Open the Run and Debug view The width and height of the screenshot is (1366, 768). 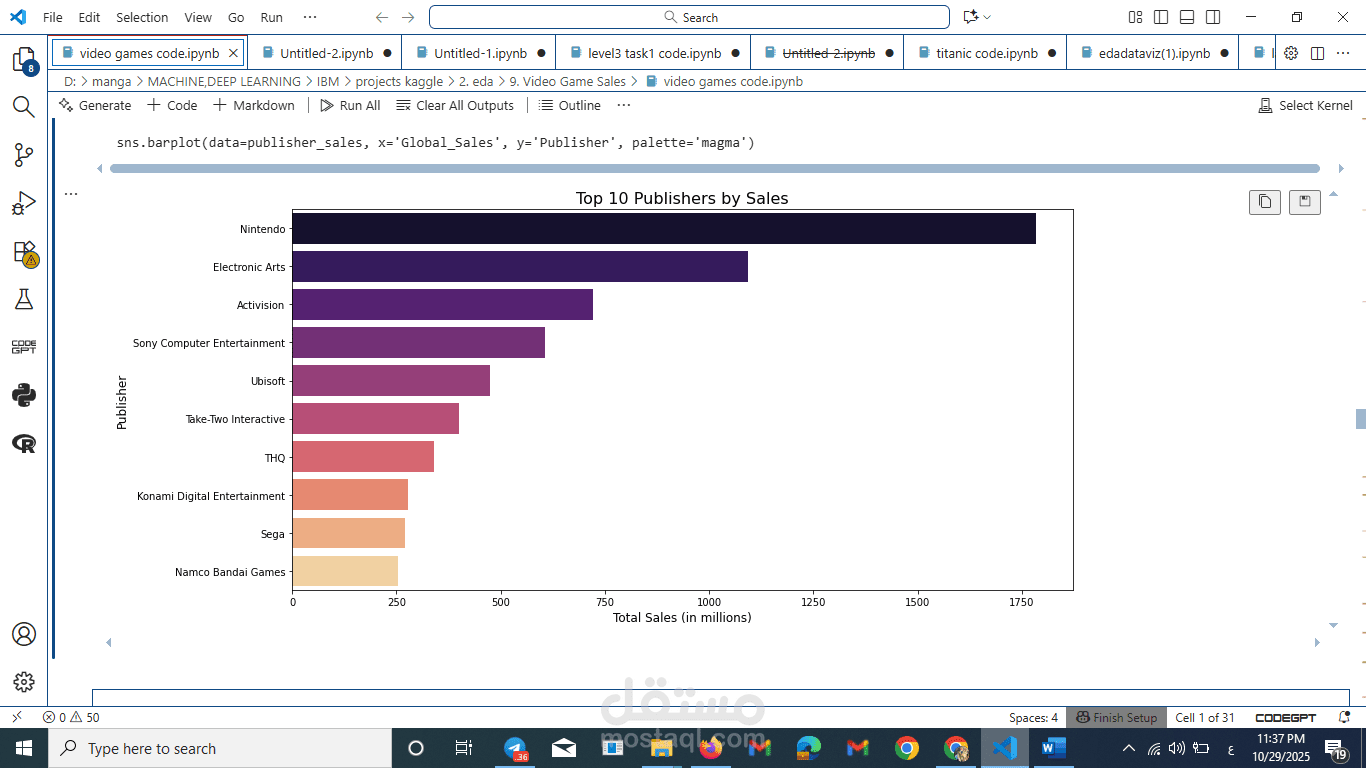click(x=24, y=204)
